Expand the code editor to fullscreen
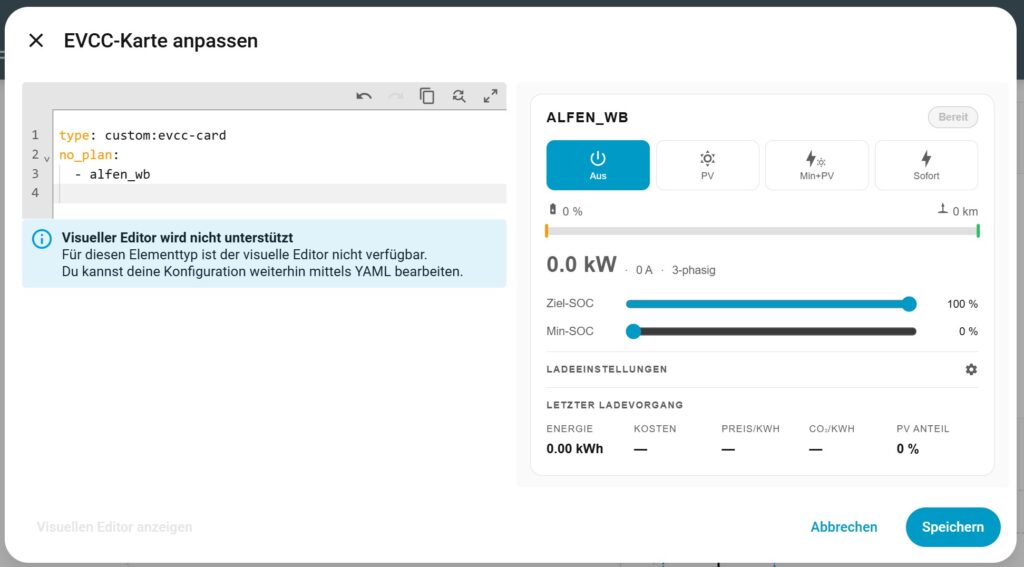 pos(490,96)
